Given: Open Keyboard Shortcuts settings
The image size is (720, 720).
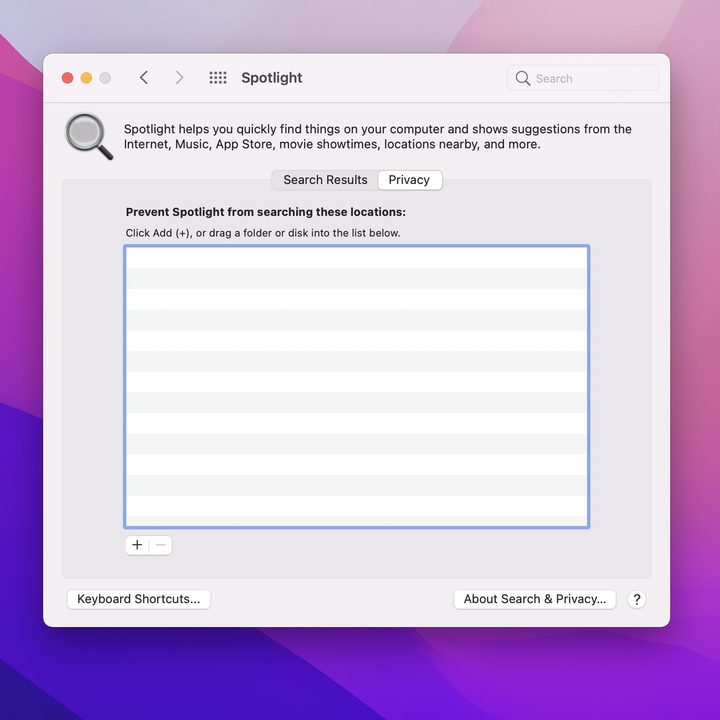Looking at the screenshot, I should [x=139, y=599].
